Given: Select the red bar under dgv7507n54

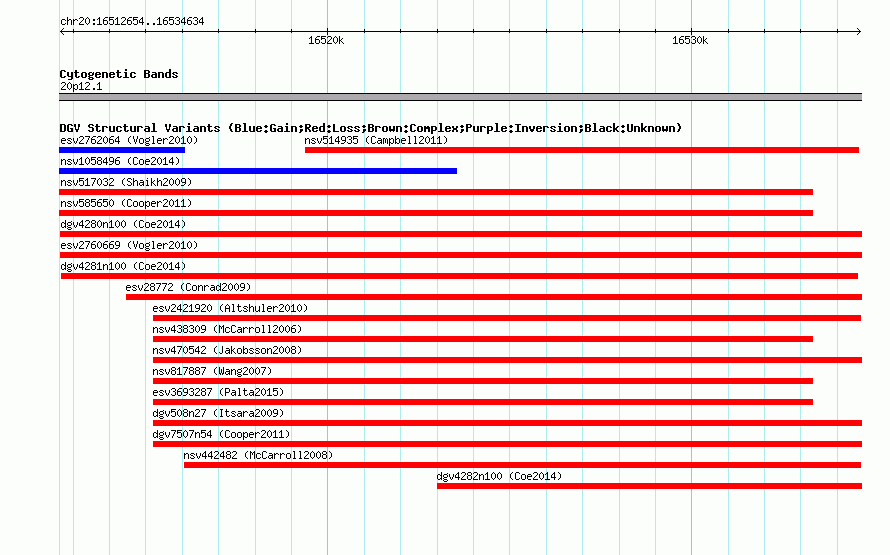Looking at the screenshot, I should click(x=507, y=444).
